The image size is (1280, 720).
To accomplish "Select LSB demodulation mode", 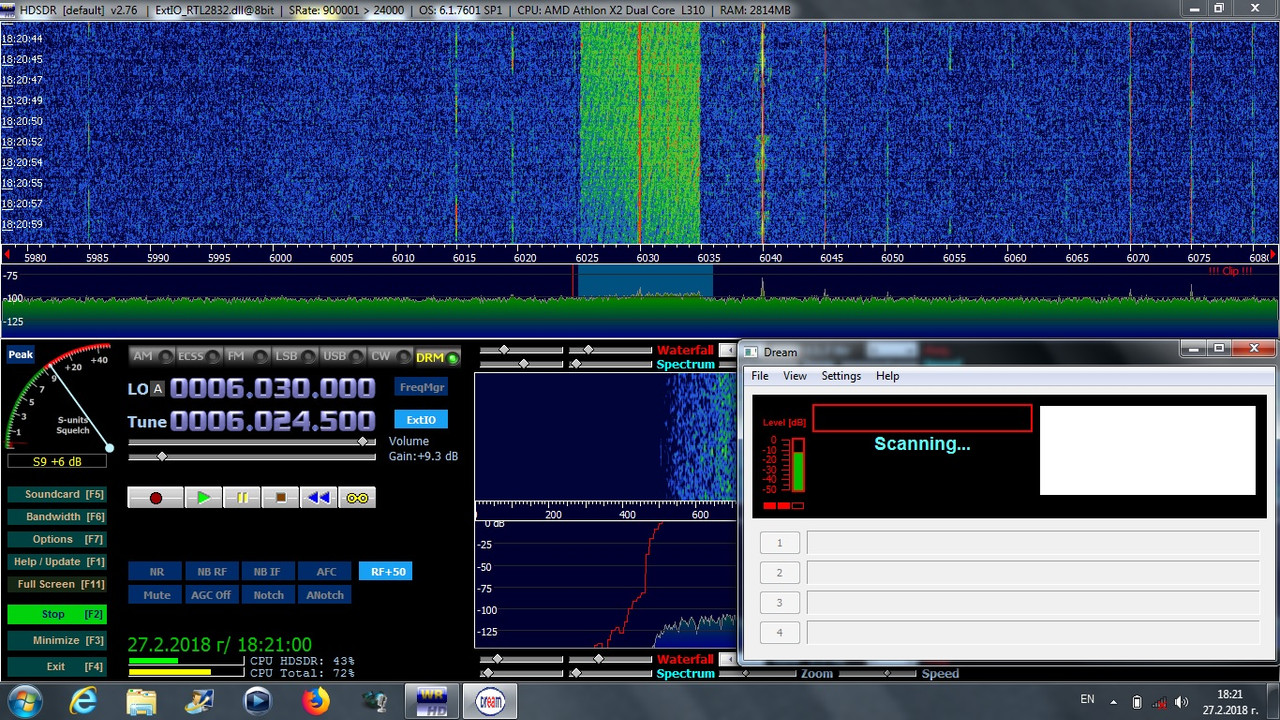I will pyautogui.click(x=294, y=356).
